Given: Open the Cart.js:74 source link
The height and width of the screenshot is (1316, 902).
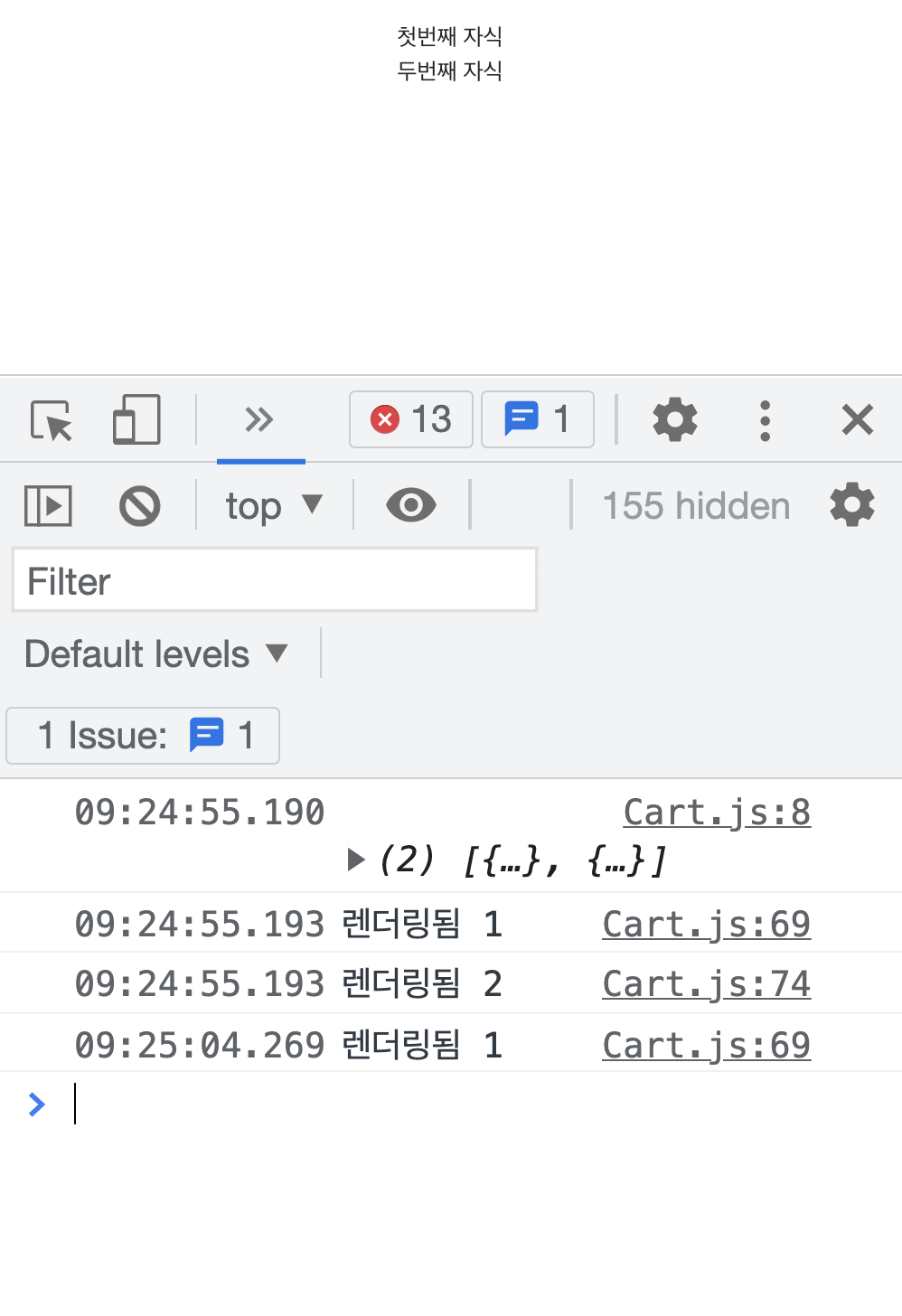Looking at the screenshot, I should coord(707,983).
